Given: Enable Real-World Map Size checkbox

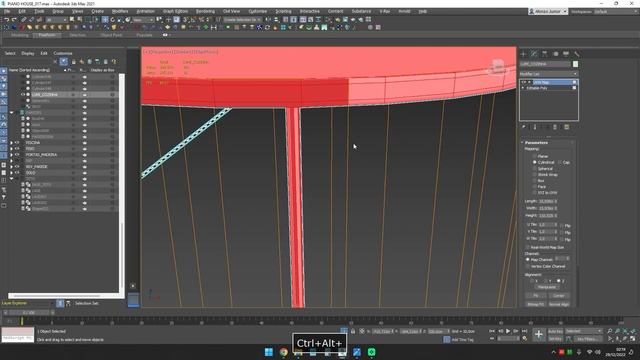Looking at the screenshot, I should tap(528, 247).
